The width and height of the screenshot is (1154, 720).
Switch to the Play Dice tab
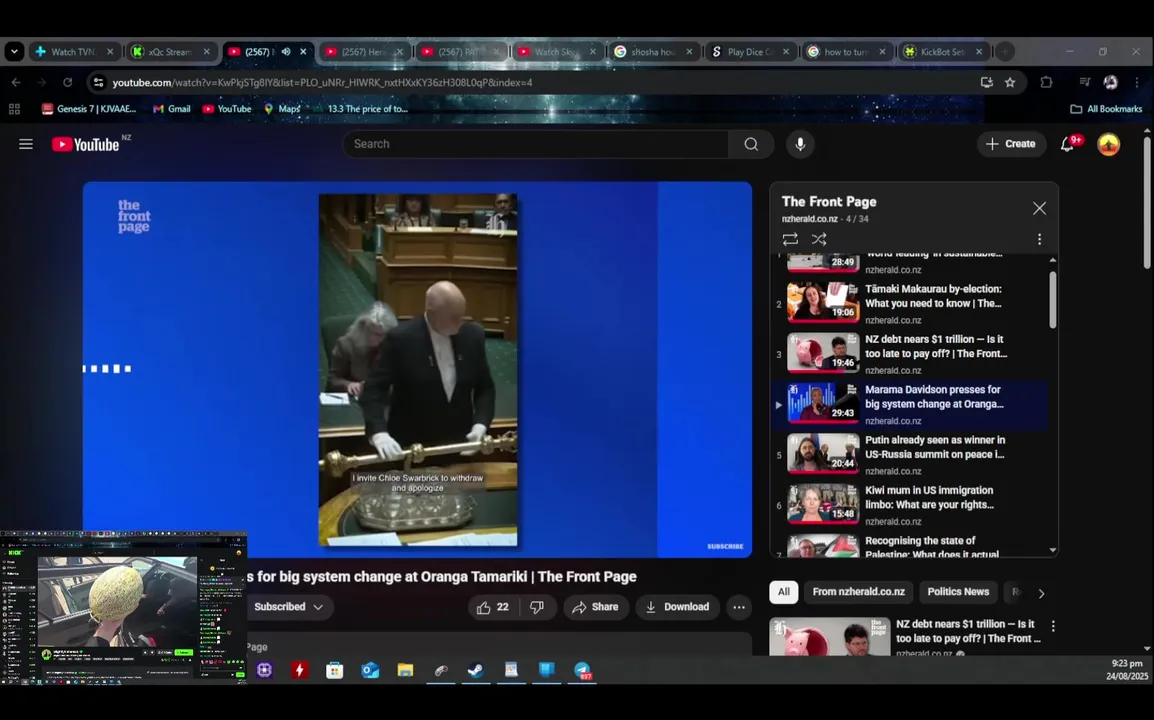750,52
